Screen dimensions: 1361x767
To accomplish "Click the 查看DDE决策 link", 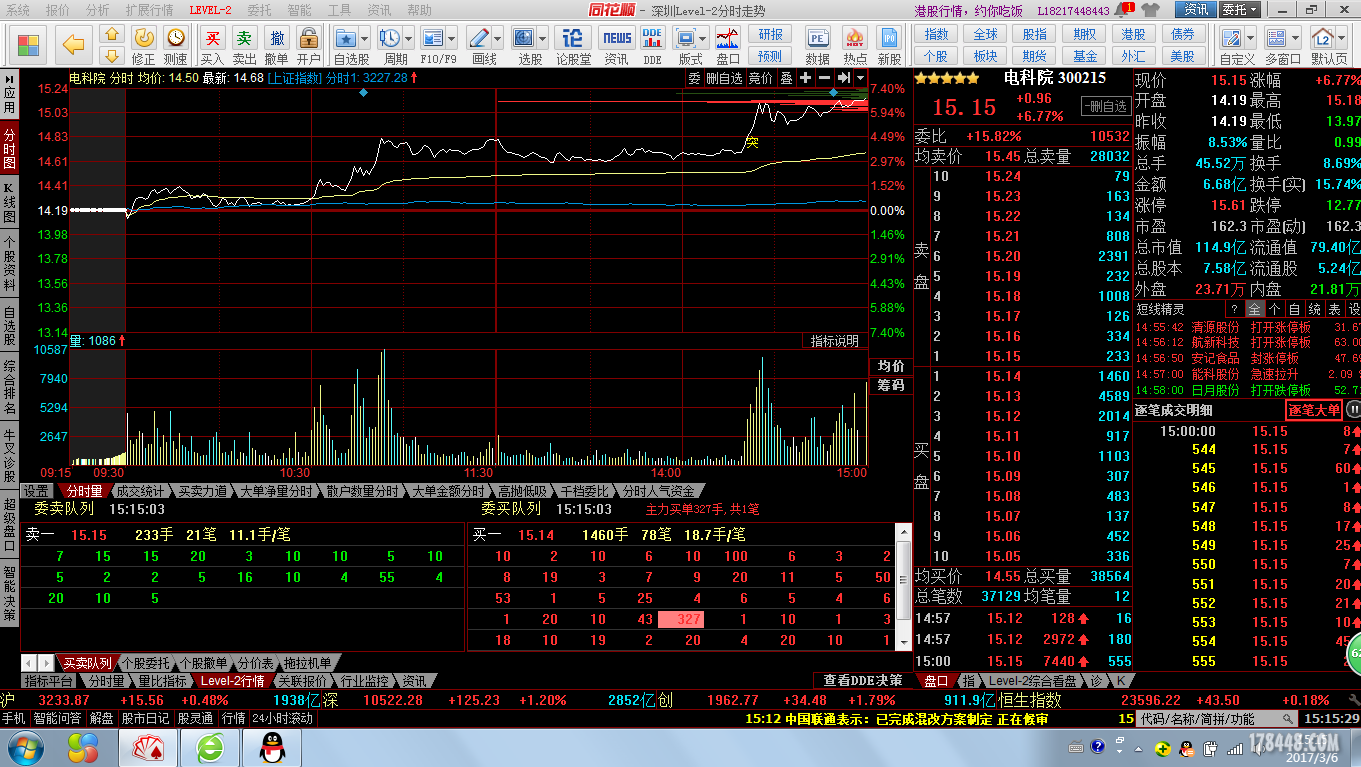I will pyautogui.click(x=862, y=681).
